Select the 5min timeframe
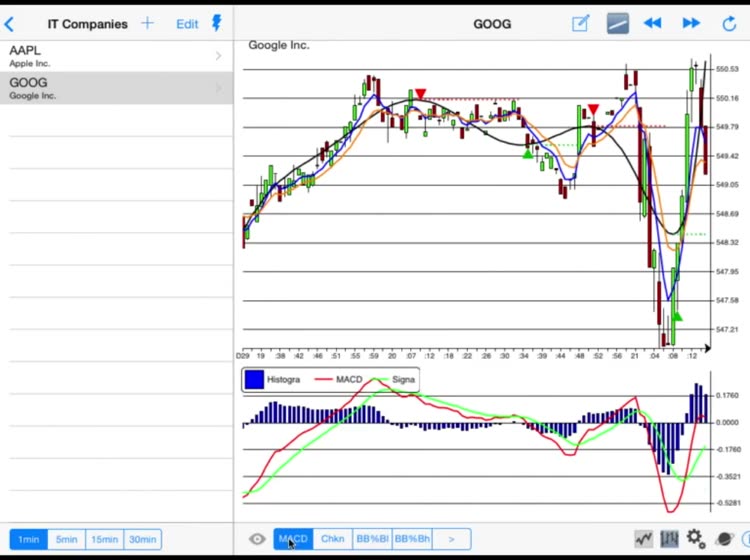The width and height of the screenshot is (750, 560). click(x=66, y=539)
